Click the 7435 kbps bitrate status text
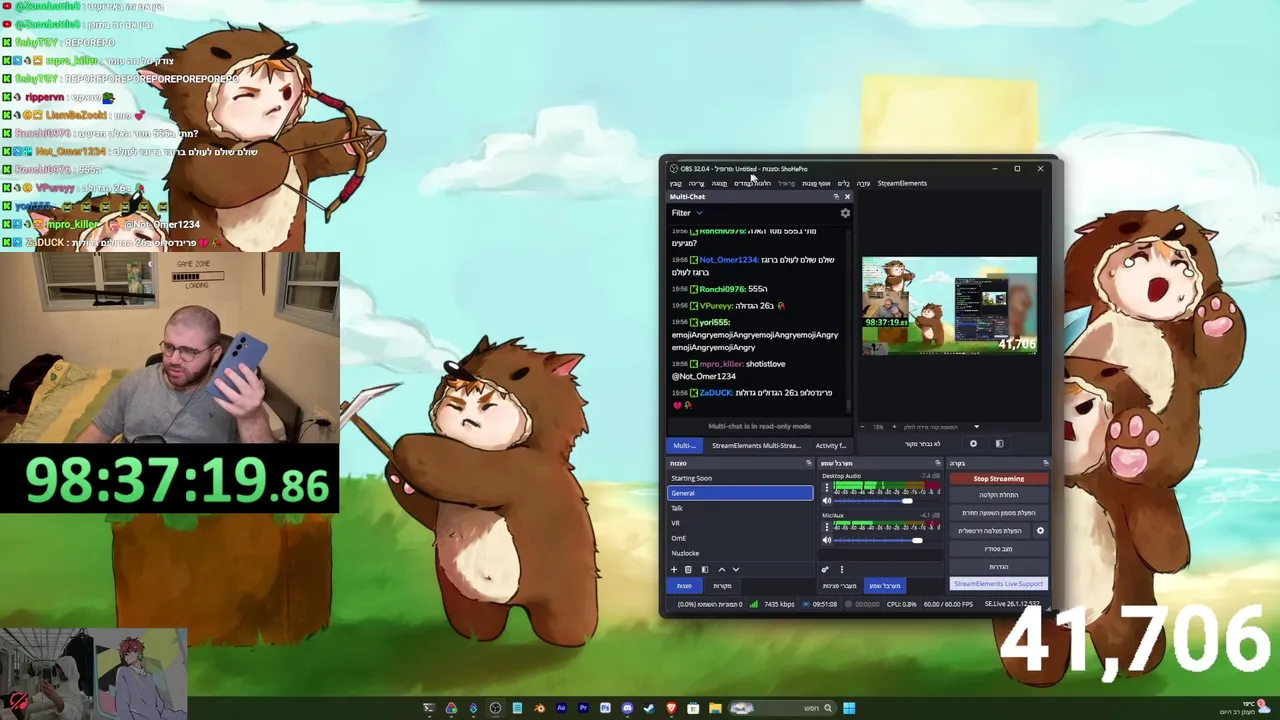The width and height of the screenshot is (1280, 720). click(x=780, y=604)
